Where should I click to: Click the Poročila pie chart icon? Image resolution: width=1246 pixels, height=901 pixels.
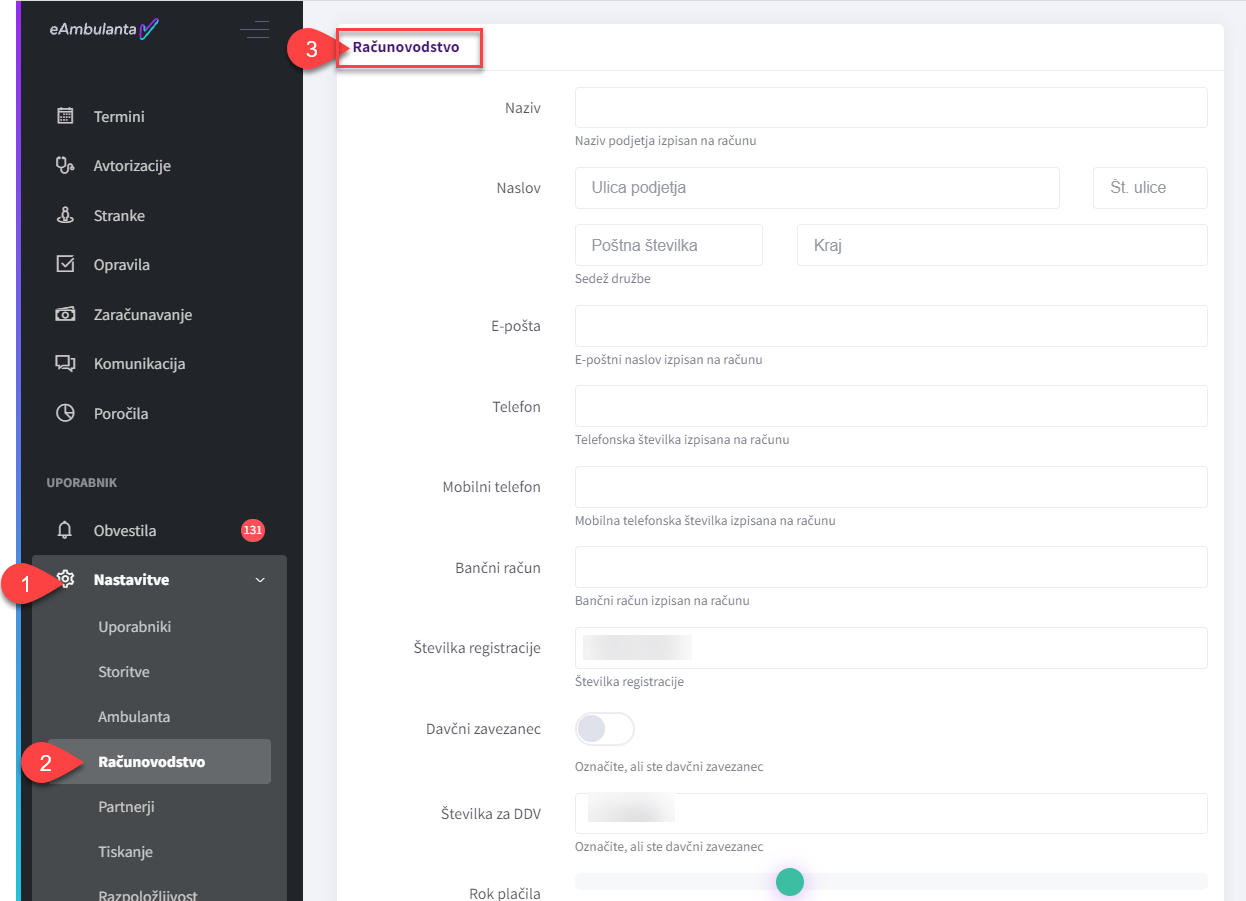(65, 413)
